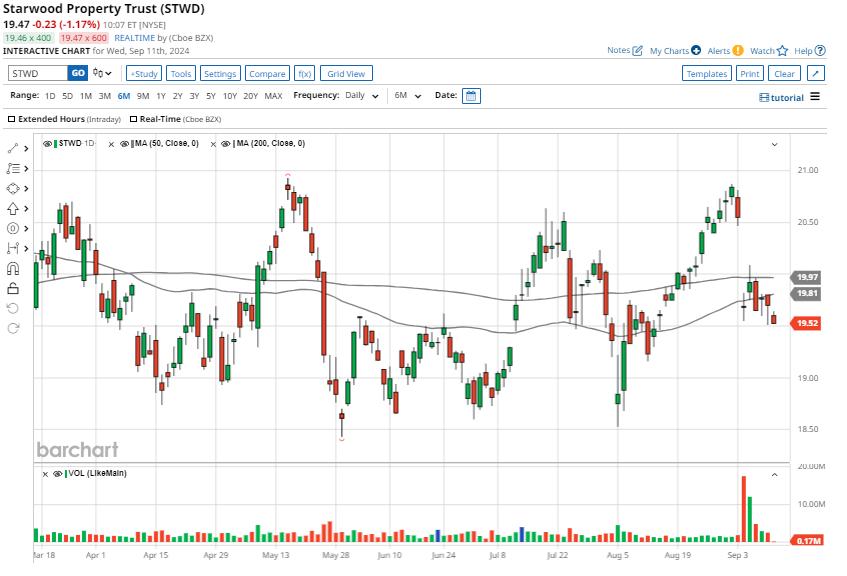This screenshot has width=847, height=576.
Task: Add chart to My Charts plus icon
Action: (x=696, y=50)
